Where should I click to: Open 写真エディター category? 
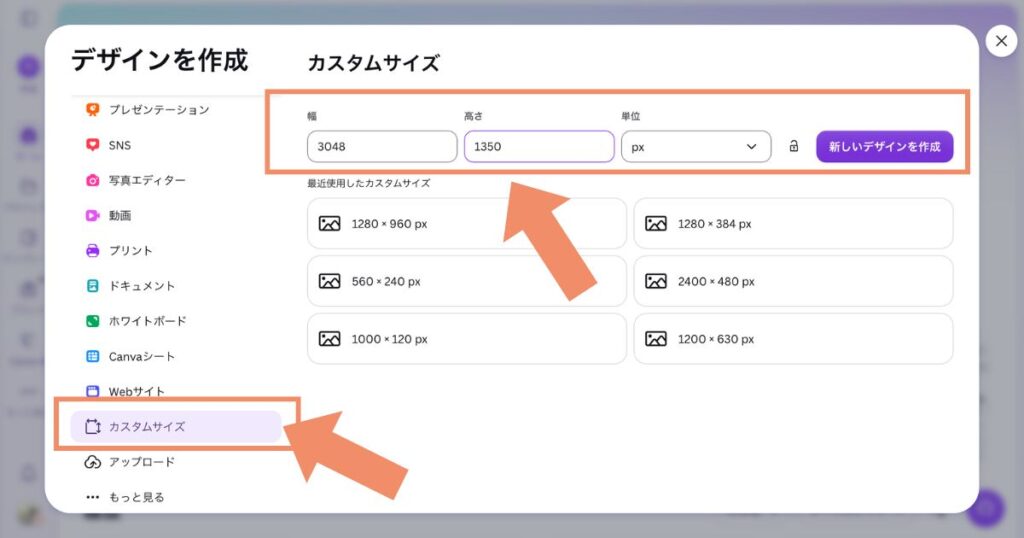[x=147, y=180]
